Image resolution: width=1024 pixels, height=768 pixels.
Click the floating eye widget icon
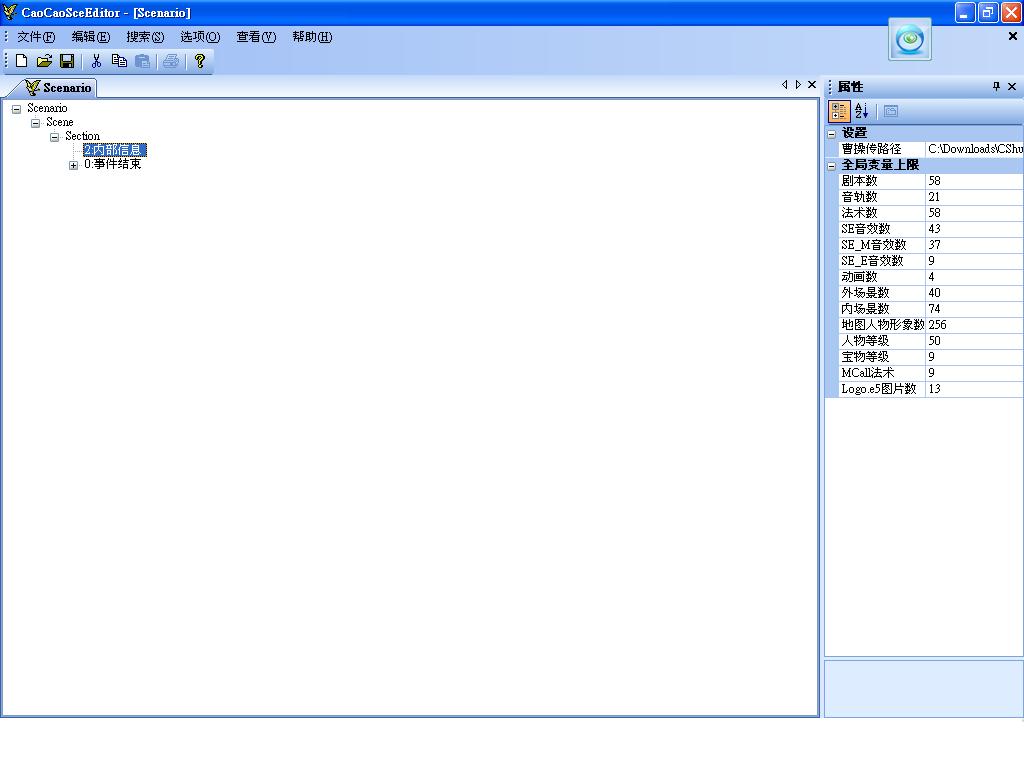(910, 40)
